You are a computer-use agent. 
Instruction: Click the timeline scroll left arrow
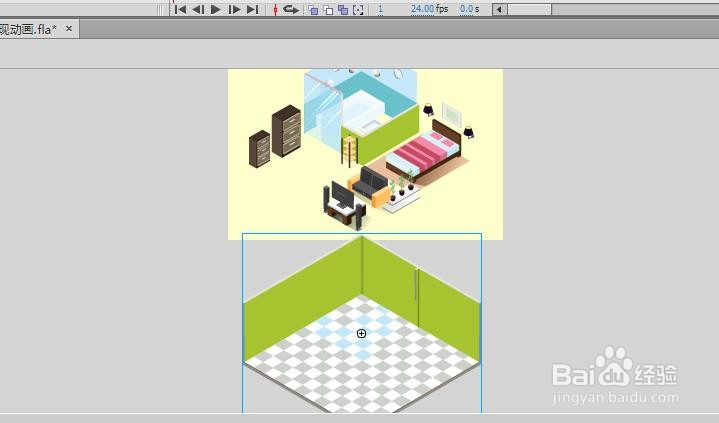[499, 9]
